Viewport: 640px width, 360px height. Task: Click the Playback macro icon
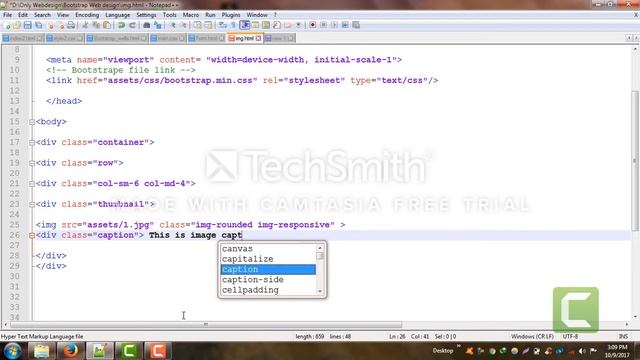point(334,25)
